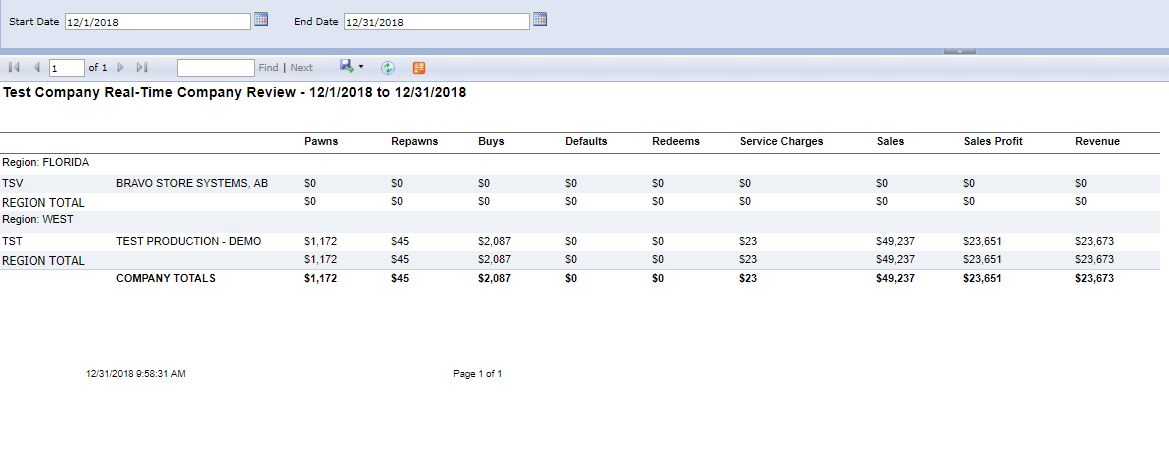This screenshot has height=463, width=1169.
Task: Click the Sales Profit column header
Action: pyautogui.click(x=993, y=142)
